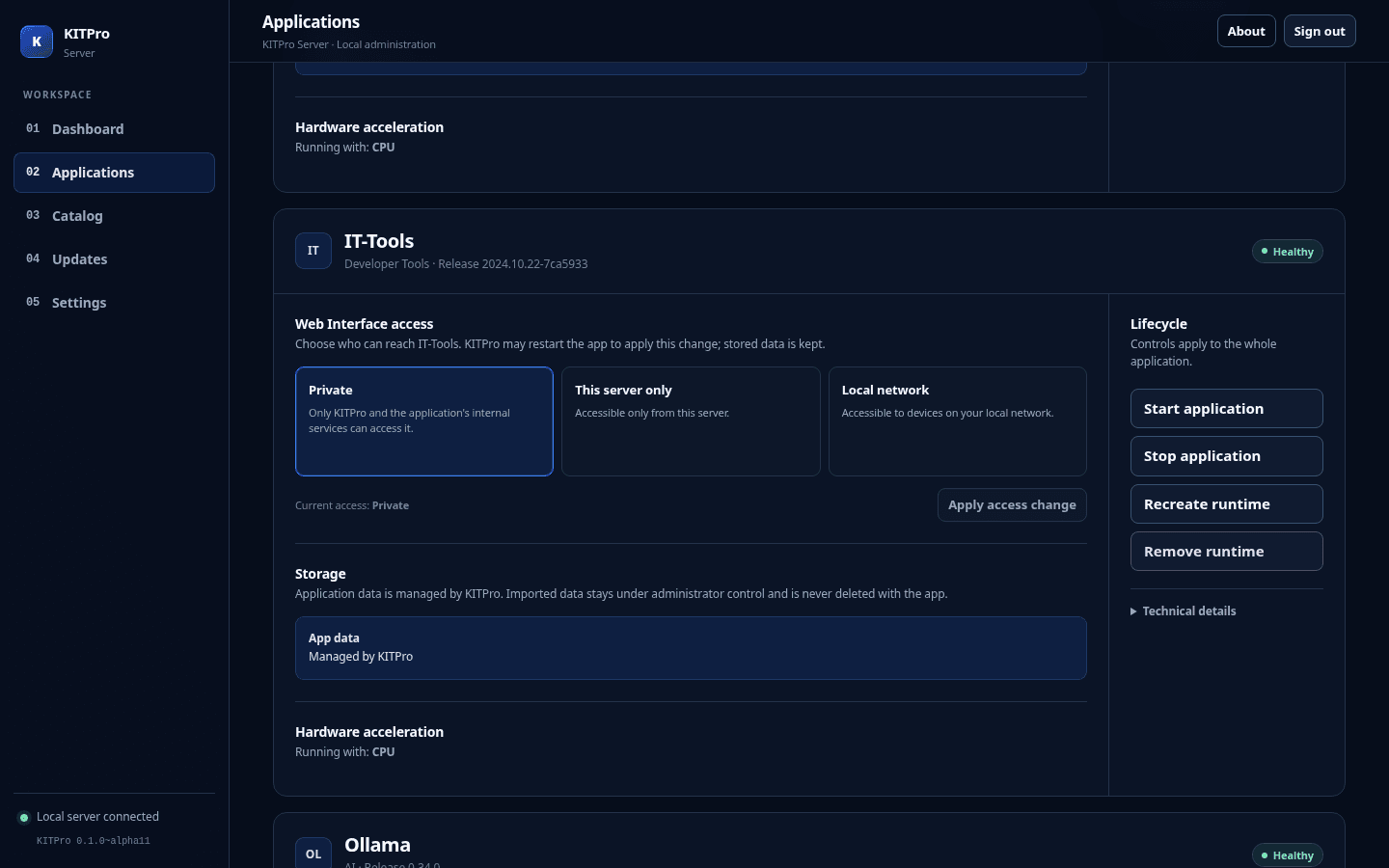This screenshot has width=1389, height=868.
Task: Click the Storage section heading
Action: coord(320,574)
